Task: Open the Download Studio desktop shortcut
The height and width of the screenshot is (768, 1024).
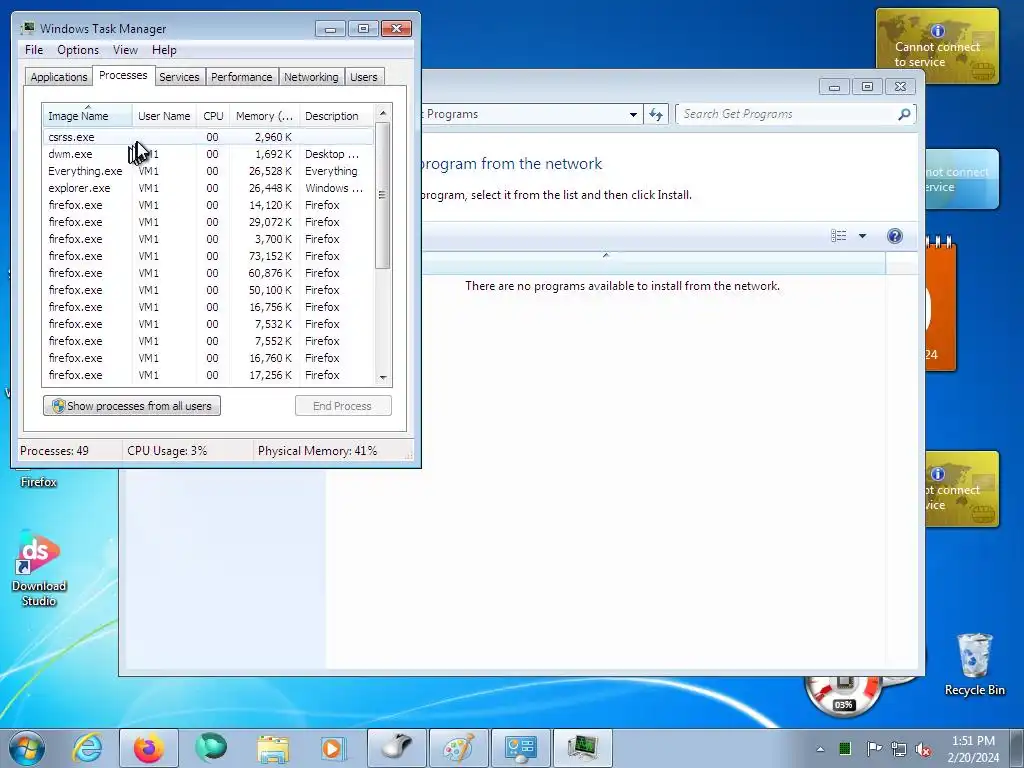Action: pyautogui.click(x=39, y=568)
